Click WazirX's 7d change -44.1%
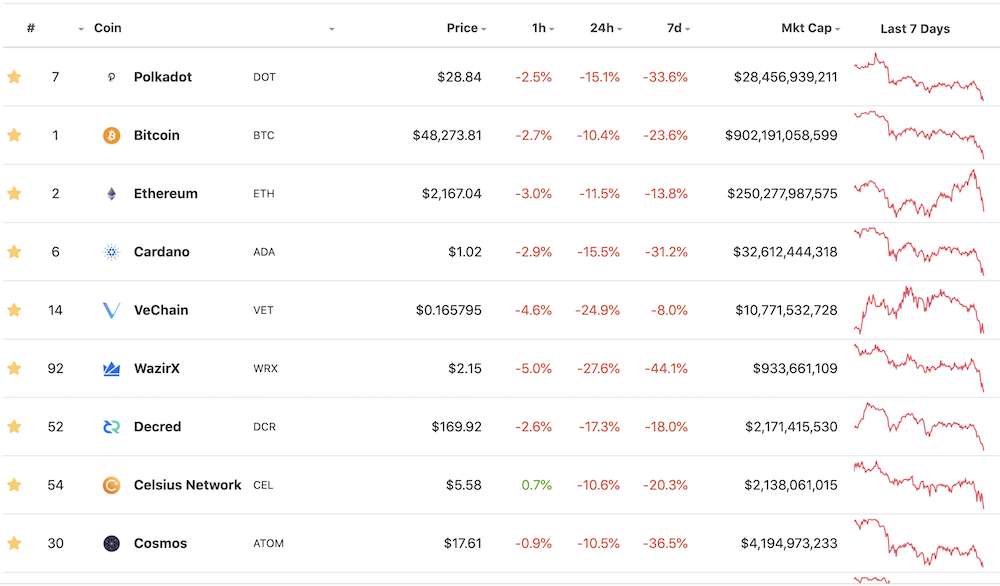Image resolution: width=1000 pixels, height=586 pixels. tap(666, 369)
